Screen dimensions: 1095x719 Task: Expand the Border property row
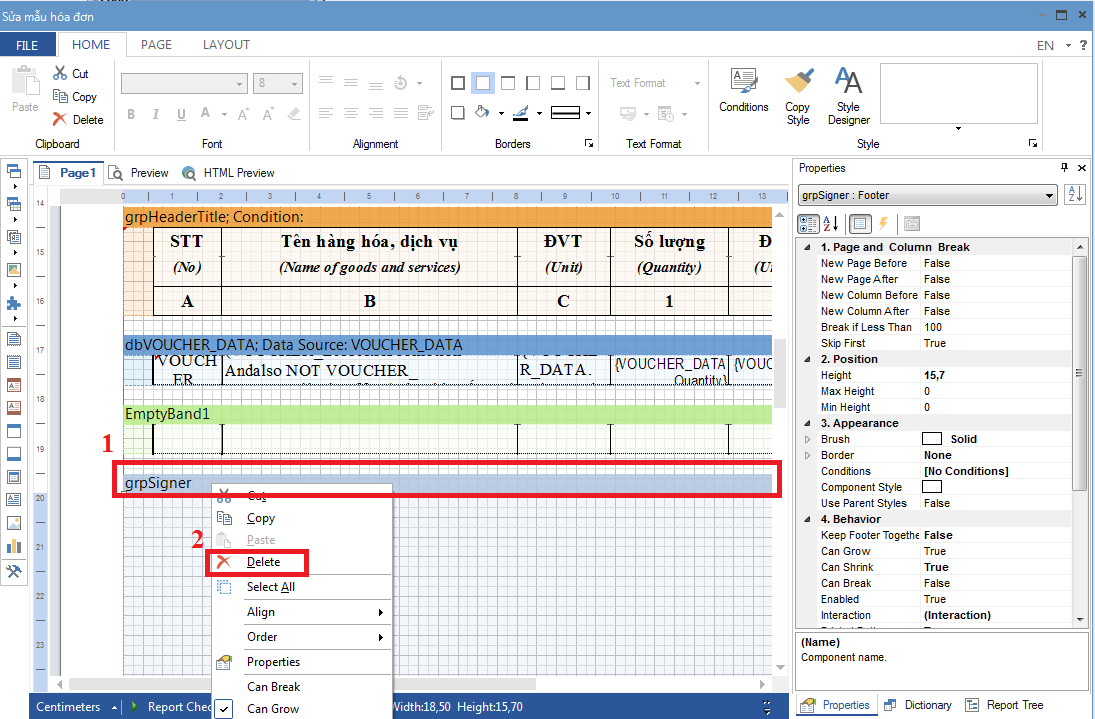pyautogui.click(x=807, y=455)
